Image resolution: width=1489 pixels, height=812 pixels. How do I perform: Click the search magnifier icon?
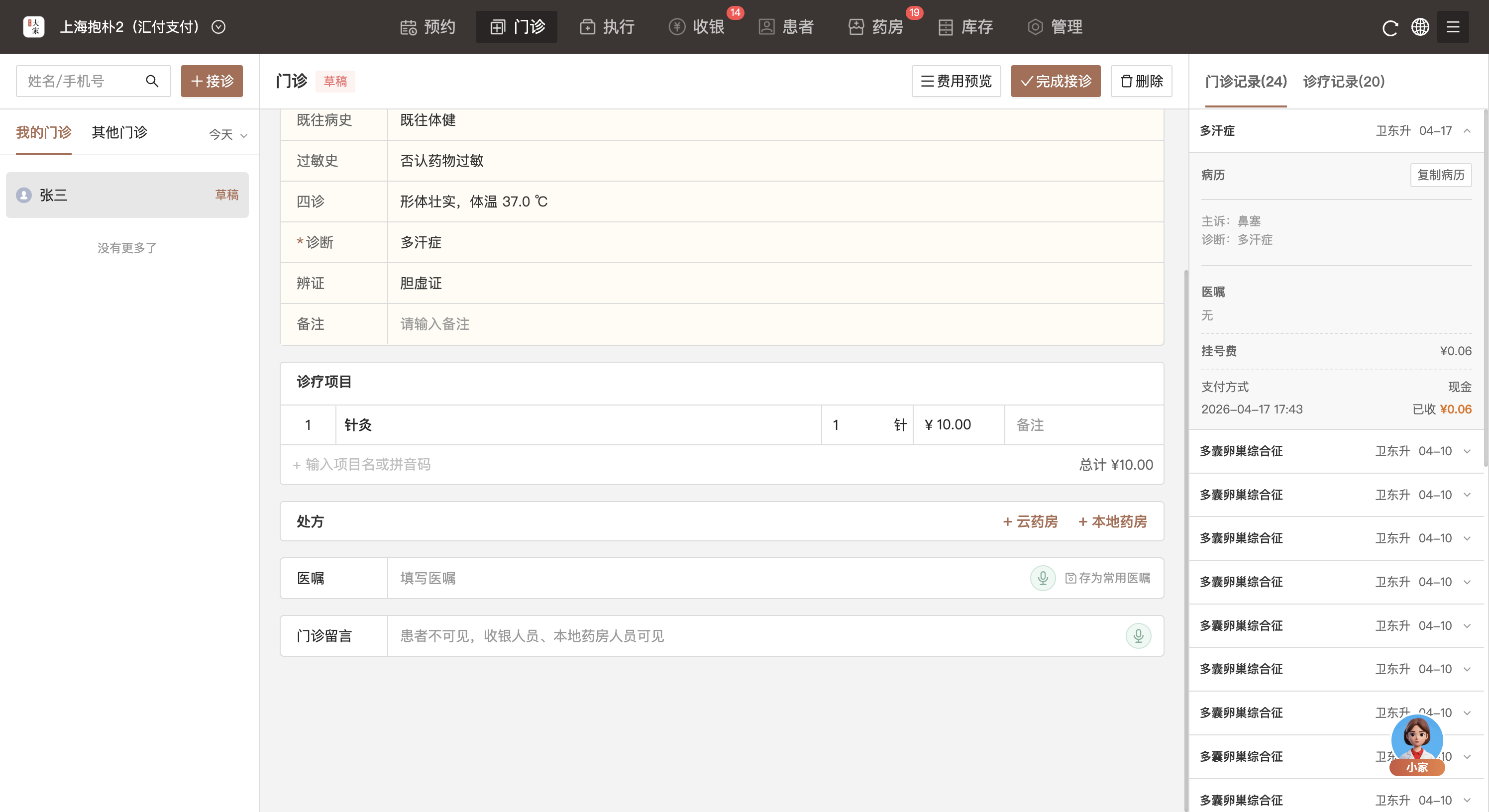tap(152, 81)
